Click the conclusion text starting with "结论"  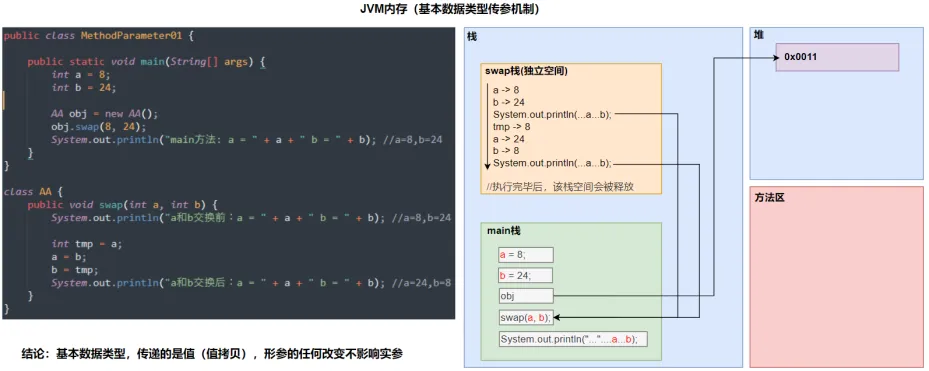point(212,354)
